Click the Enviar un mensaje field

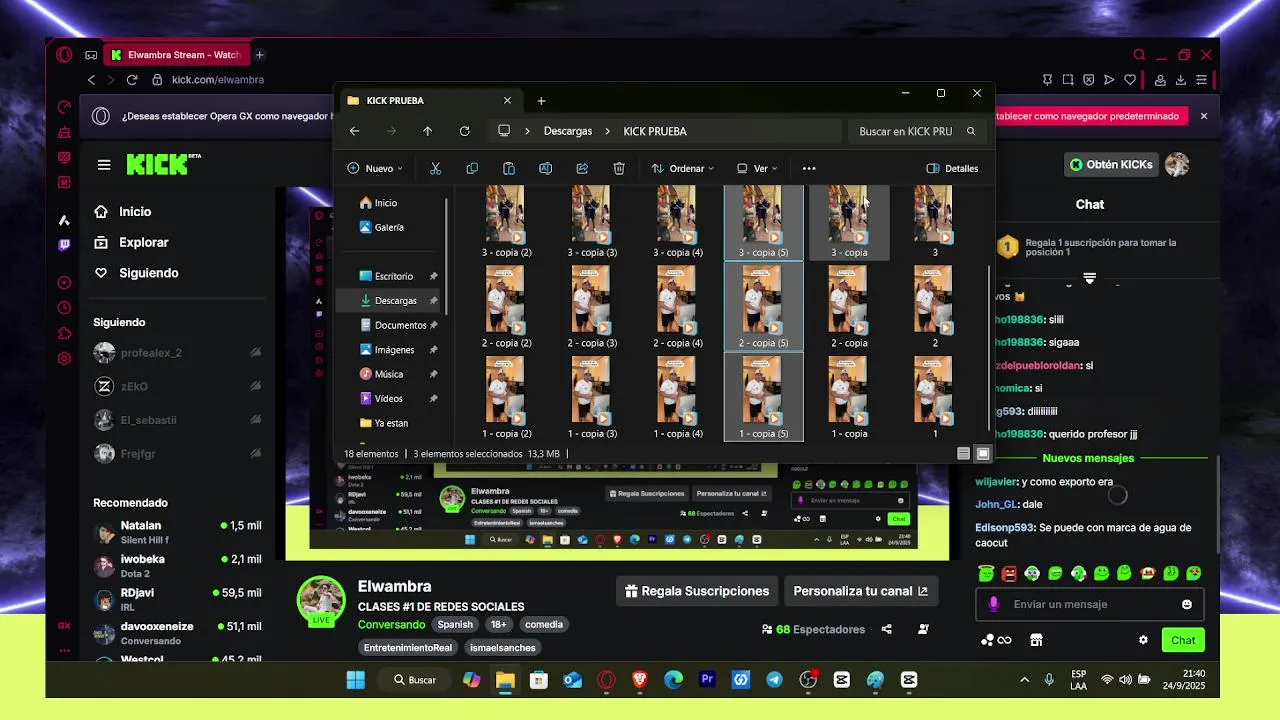pos(1090,604)
